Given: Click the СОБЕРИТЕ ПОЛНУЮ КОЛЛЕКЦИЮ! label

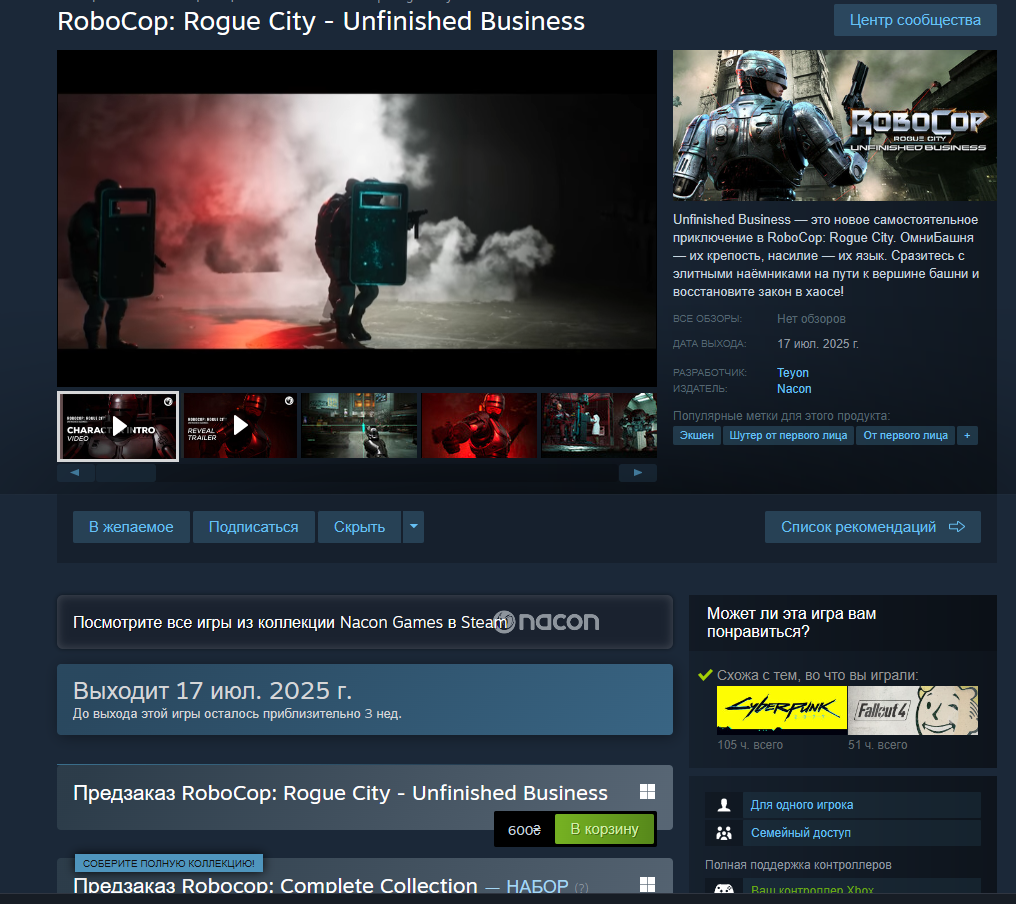Looking at the screenshot, I should (169, 863).
